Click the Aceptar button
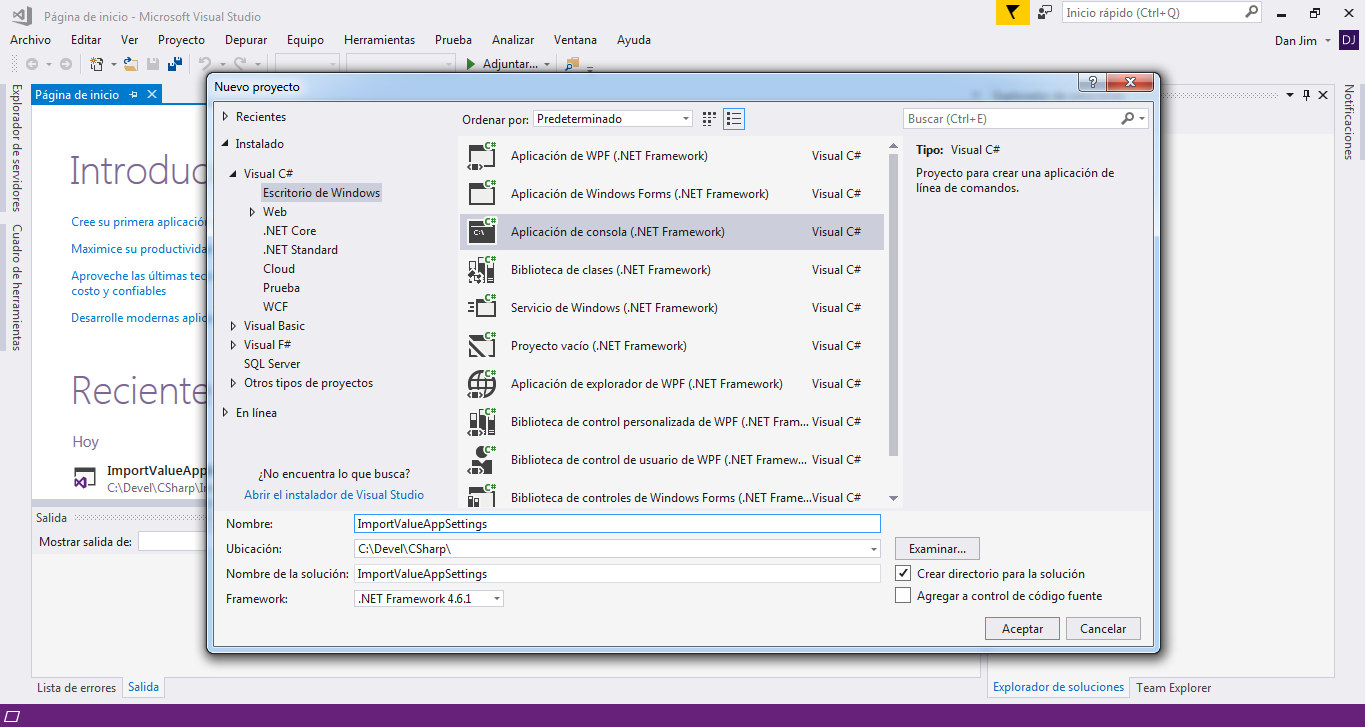 click(x=1022, y=629)
